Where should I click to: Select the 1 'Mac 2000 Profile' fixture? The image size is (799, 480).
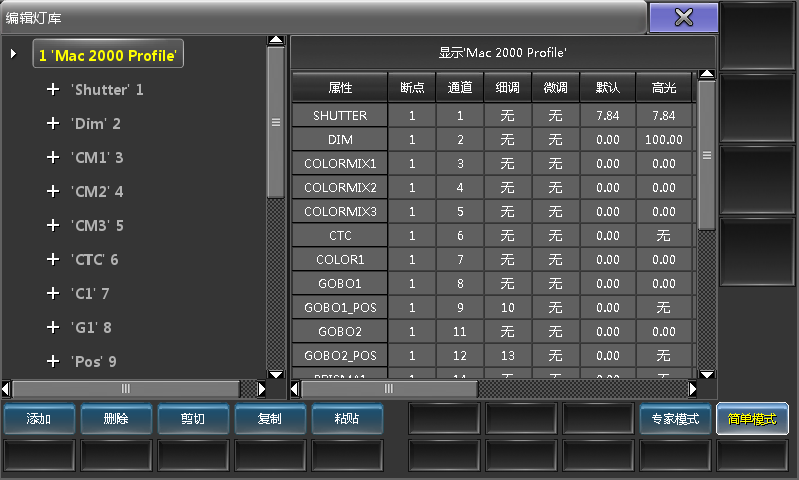tap(108, 54)
